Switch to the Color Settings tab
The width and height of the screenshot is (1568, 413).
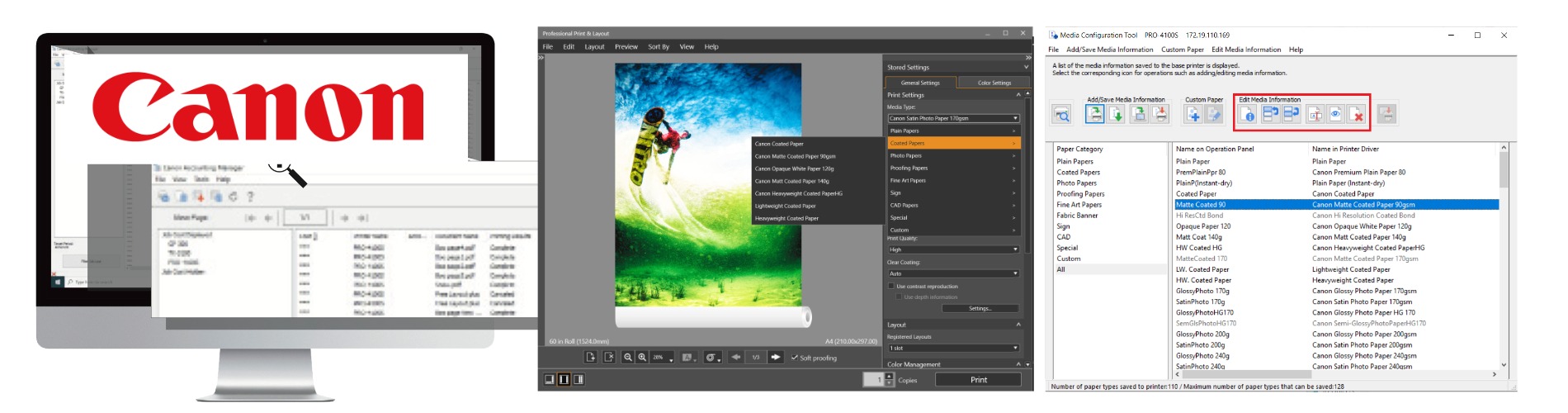point(994,83)
